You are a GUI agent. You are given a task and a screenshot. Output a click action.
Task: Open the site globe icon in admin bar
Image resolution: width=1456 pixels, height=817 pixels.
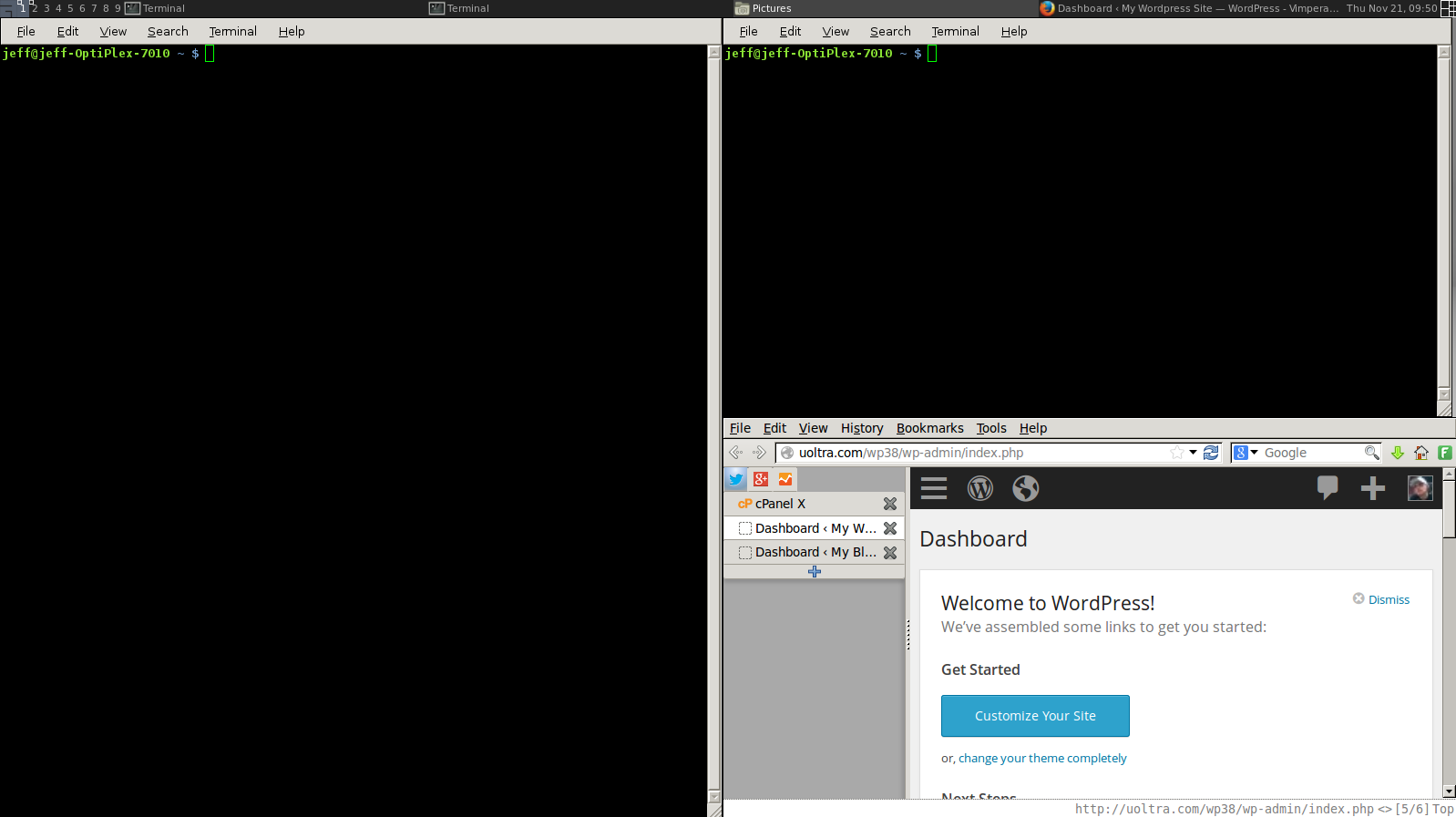1026,489
